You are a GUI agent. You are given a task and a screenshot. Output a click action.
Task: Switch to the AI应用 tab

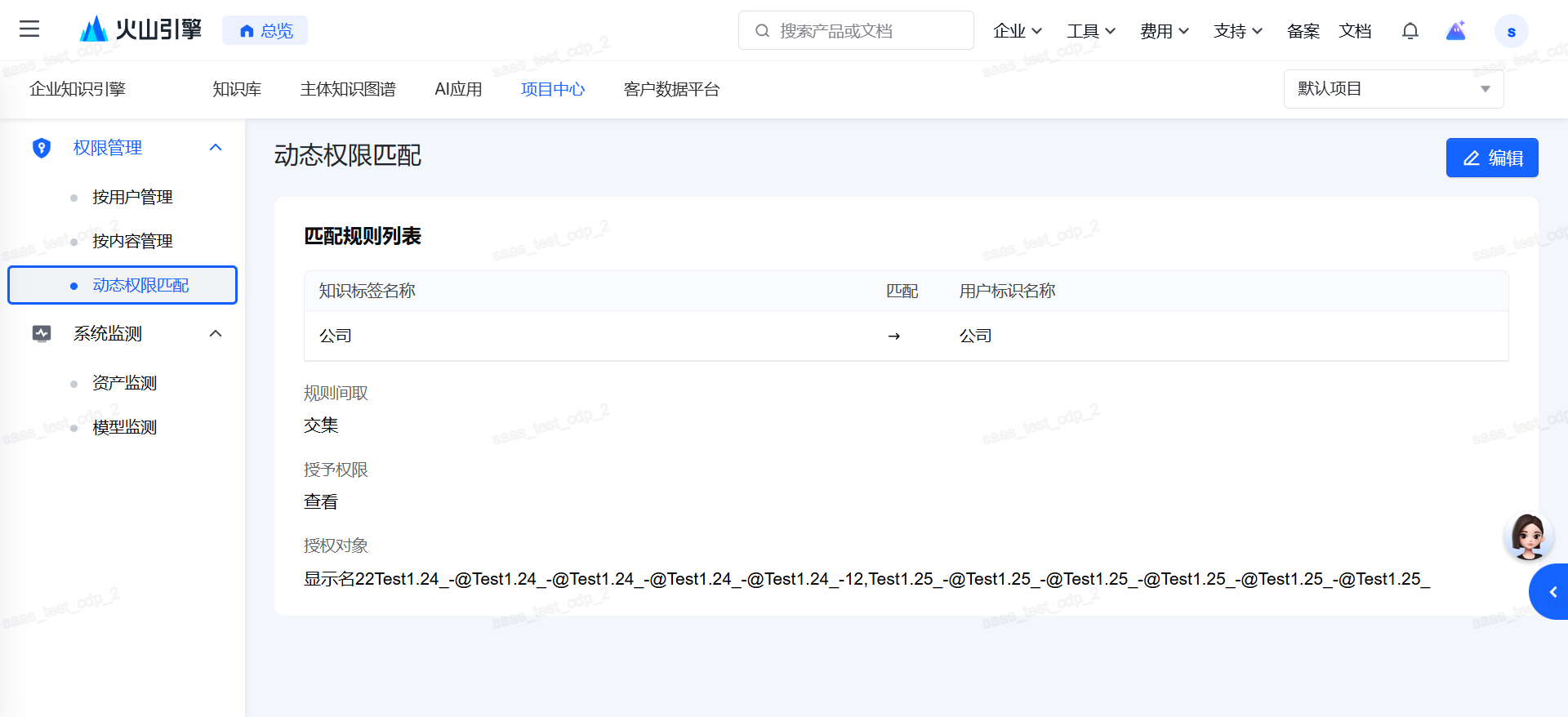[x=458, y=89]
